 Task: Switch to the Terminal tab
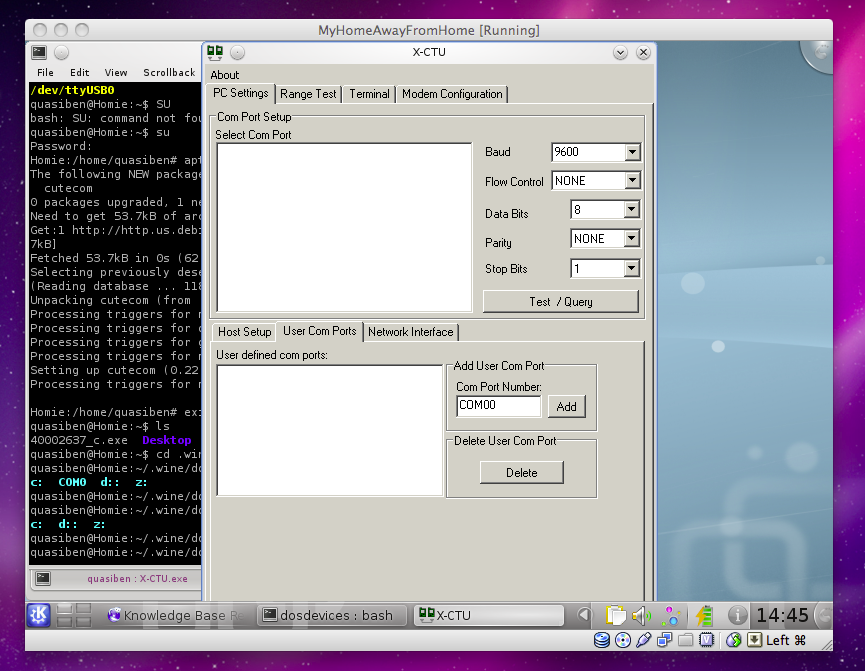[x=369, y=94]
